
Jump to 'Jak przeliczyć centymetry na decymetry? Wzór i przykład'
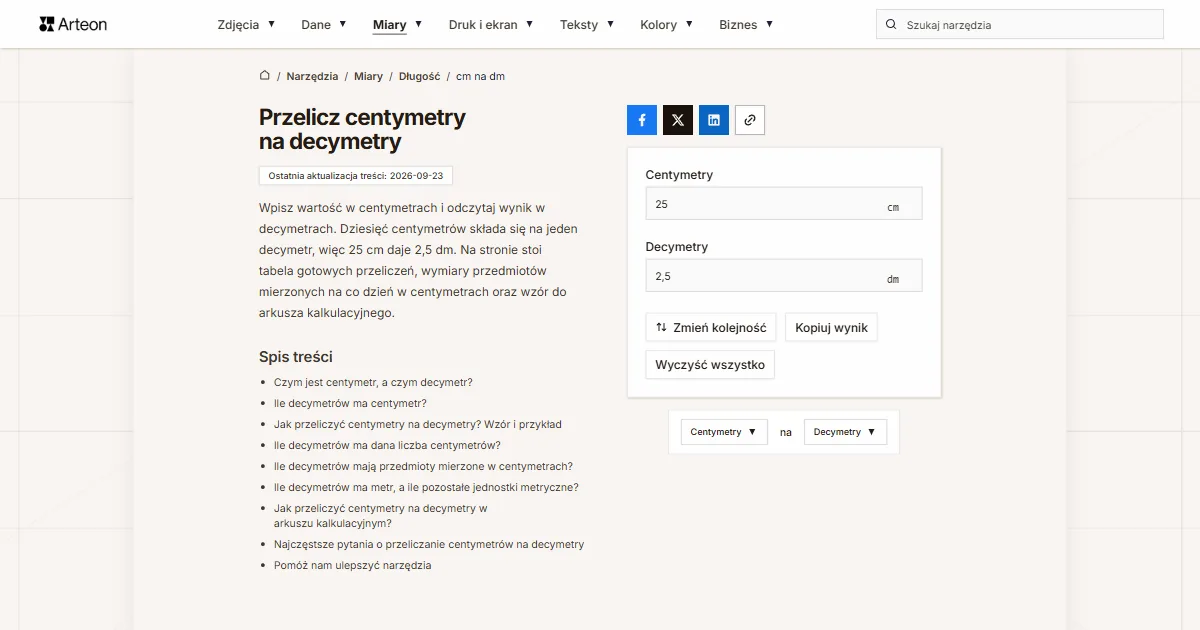[418, 424]
